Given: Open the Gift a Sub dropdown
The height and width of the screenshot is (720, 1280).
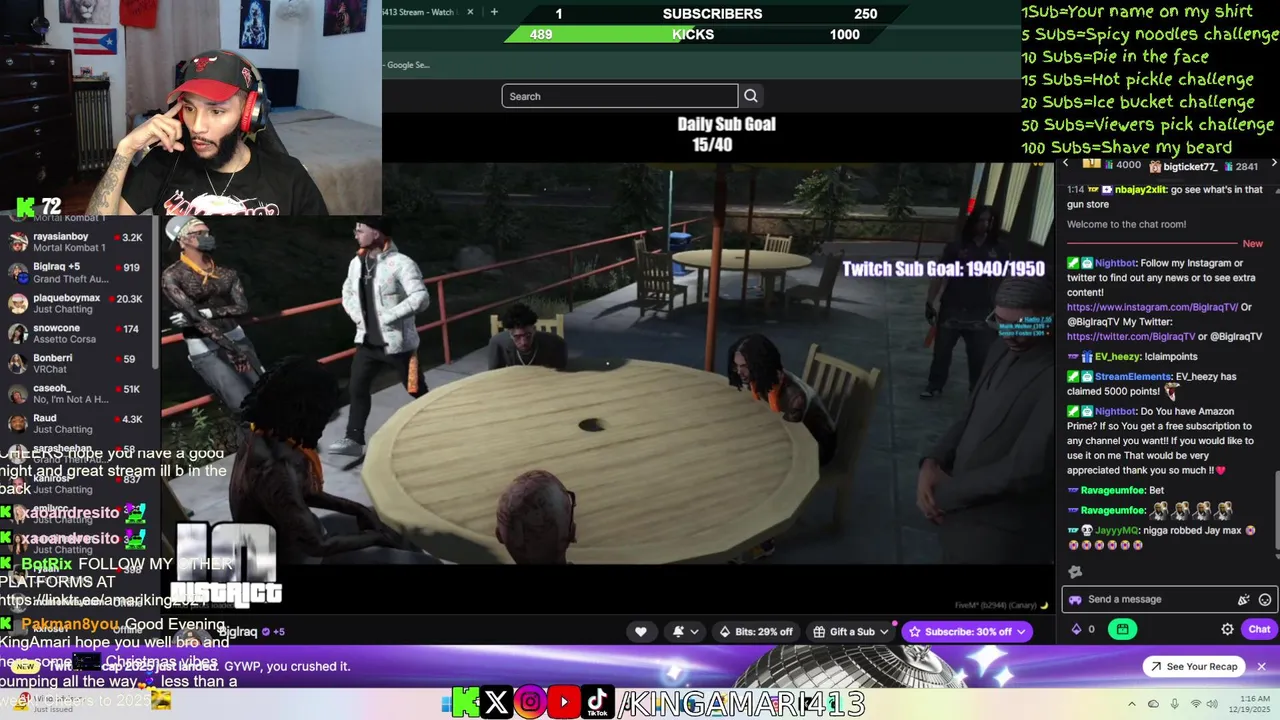Looking at the screenshot, I should [x=851, y=632].
